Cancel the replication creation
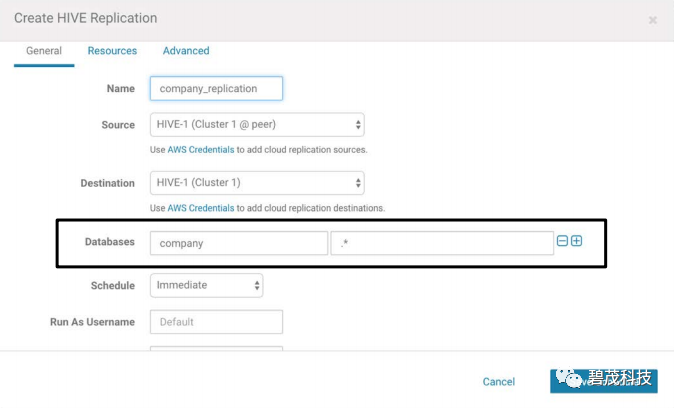 [498, 382]
